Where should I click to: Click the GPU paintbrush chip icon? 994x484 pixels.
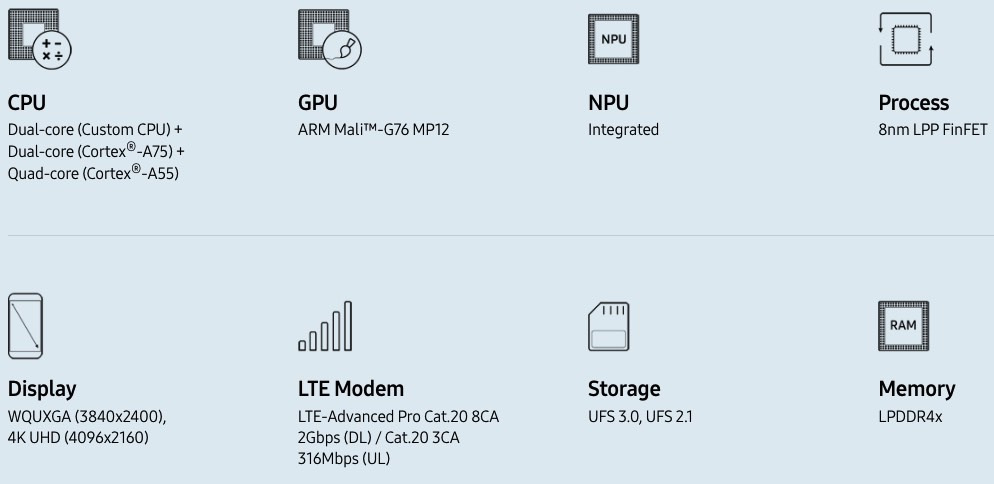[x=330, y=39]
